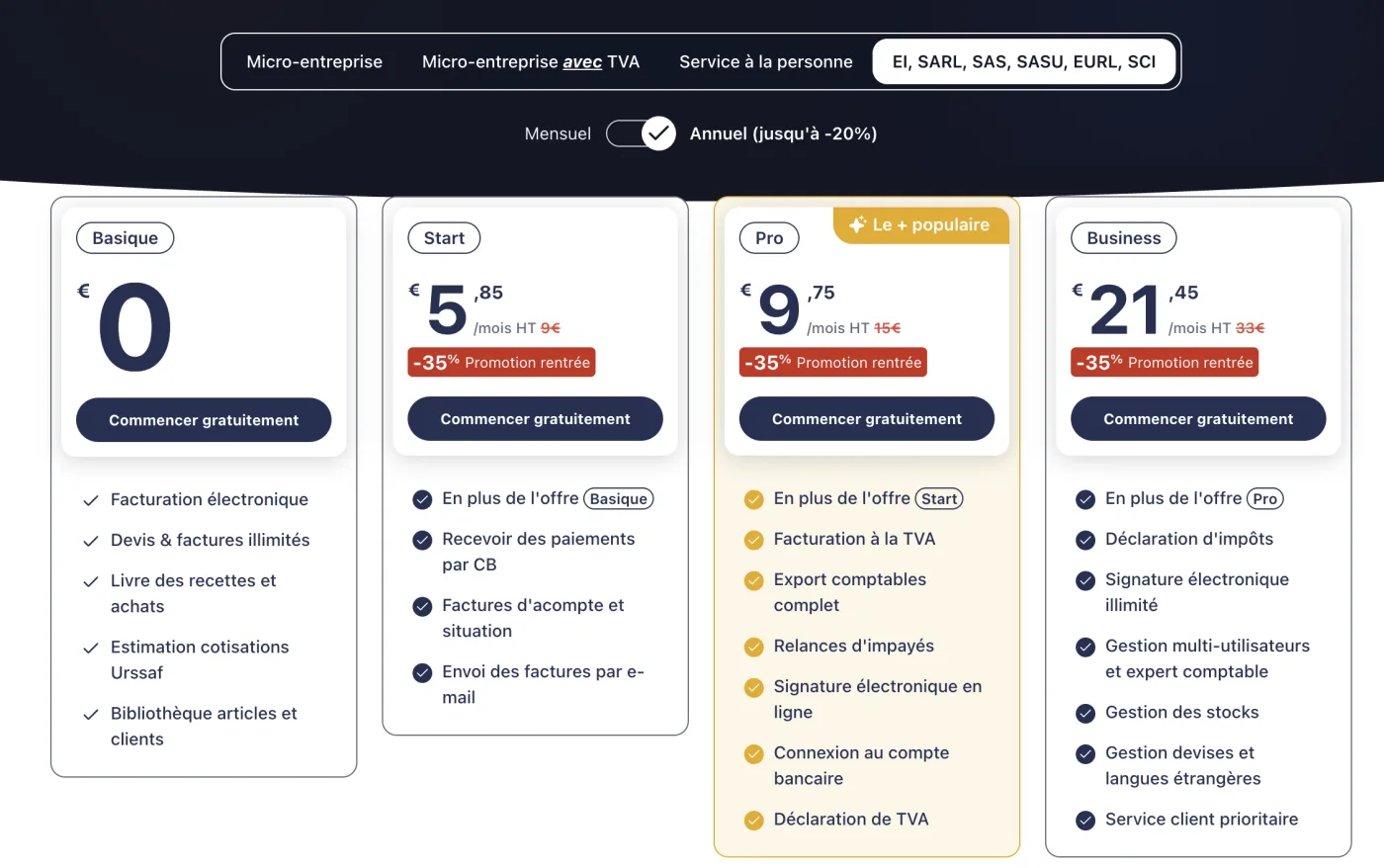The height and width of the screenshot is (868, 1384).
Task: Click the check icon beside Envoi des factures par e-mail
Action: (422, 672)
